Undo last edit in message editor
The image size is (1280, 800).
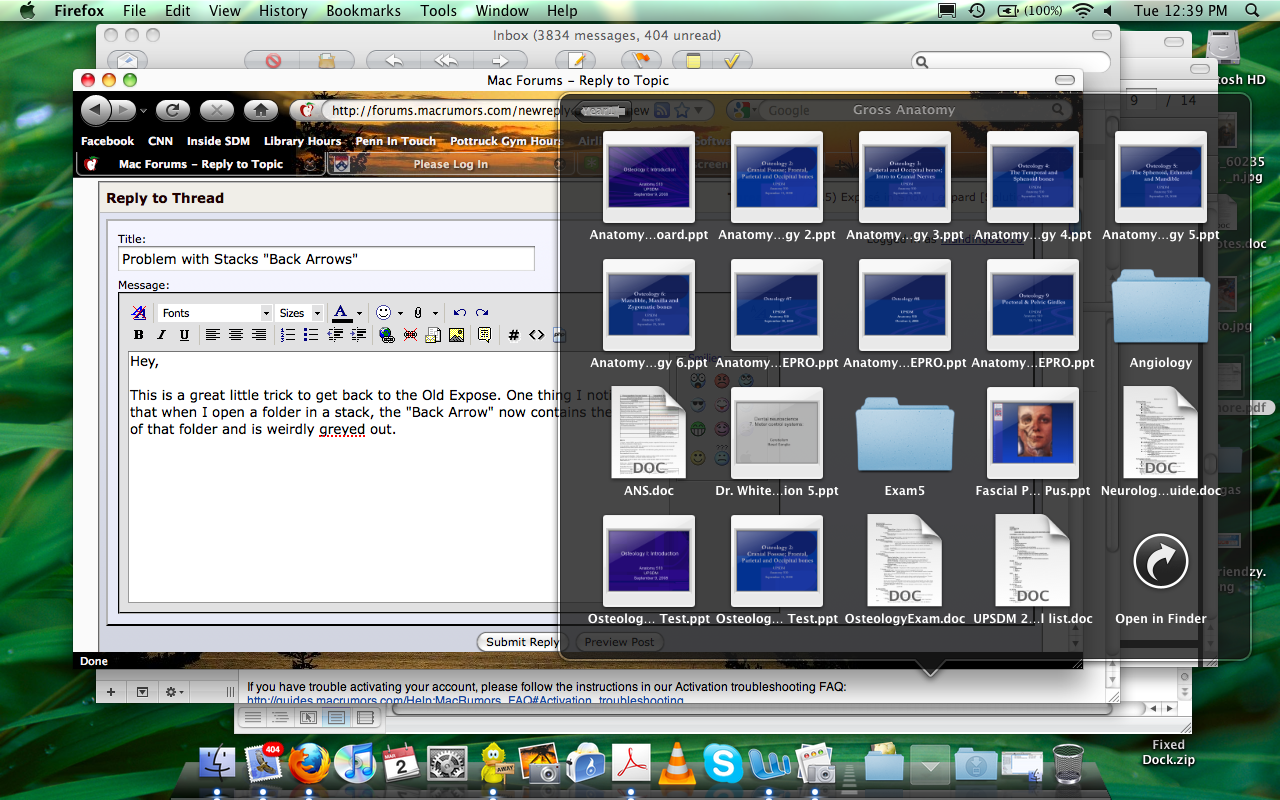[460, 313]
